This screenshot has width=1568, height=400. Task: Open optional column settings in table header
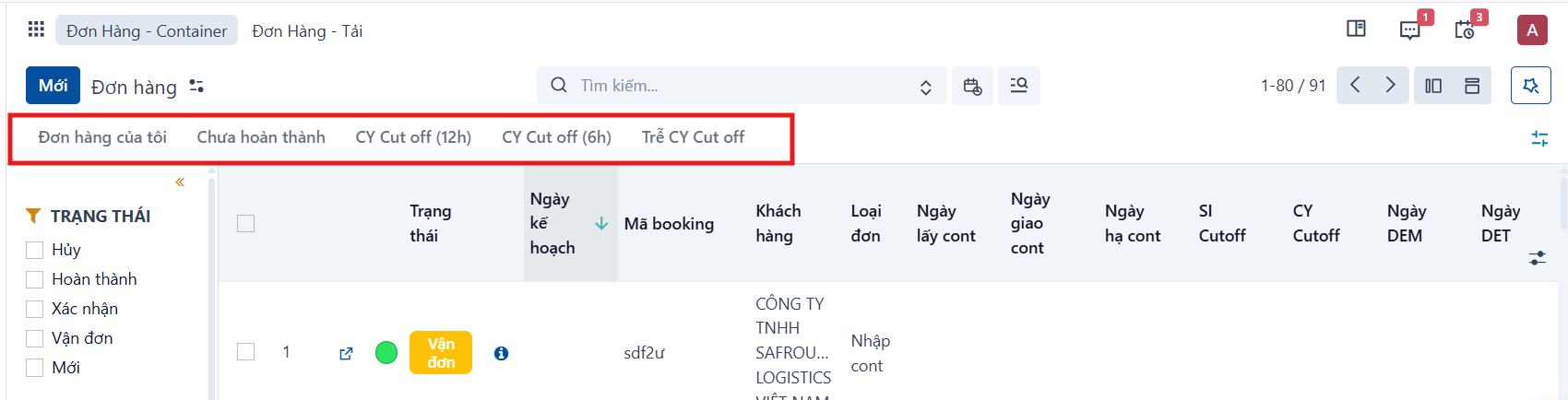pyautogui.click(x=1537, y=258)
